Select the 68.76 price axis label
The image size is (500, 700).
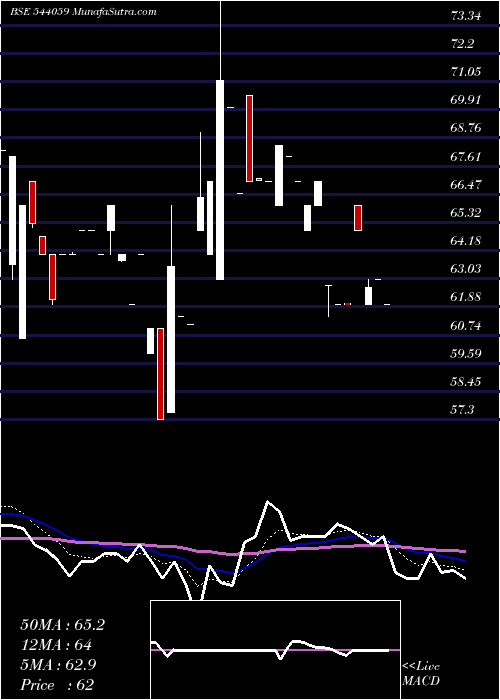[x=466, y=128]
